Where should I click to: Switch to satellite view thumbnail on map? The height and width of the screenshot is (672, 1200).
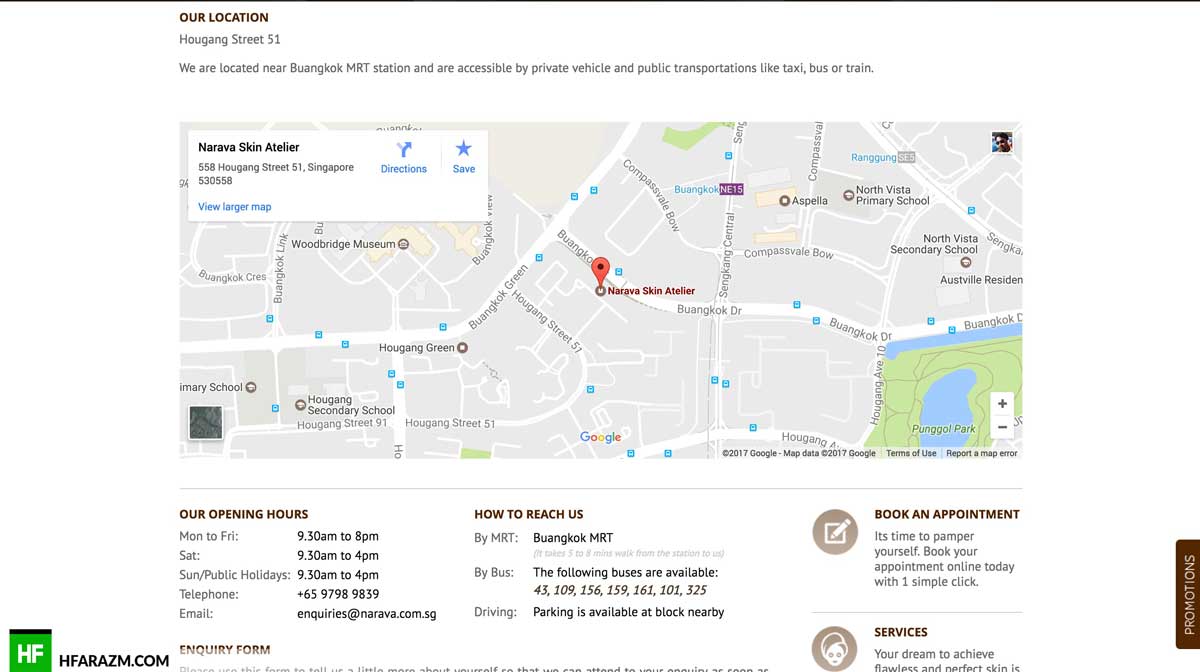click(206, 422)
